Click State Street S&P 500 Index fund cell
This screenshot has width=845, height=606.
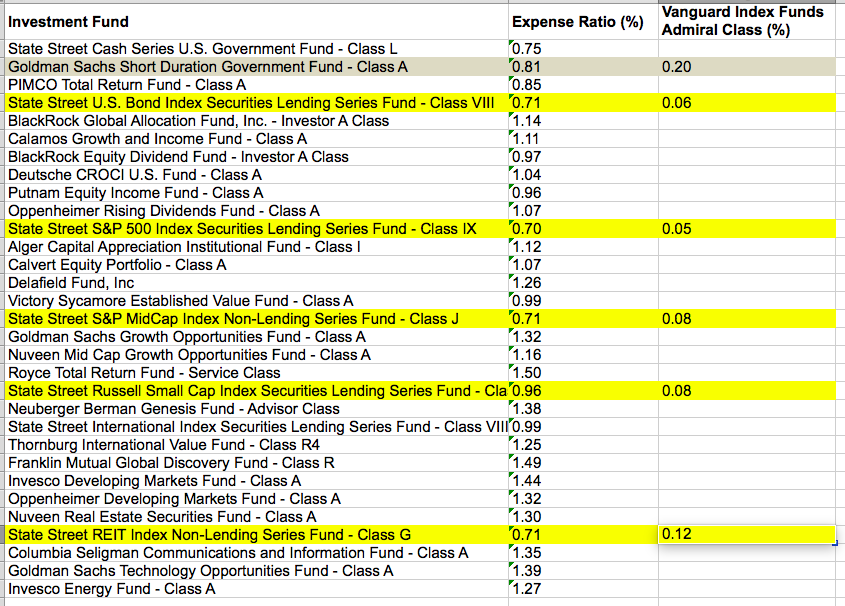pyautogui.click(x=257, y=229)
